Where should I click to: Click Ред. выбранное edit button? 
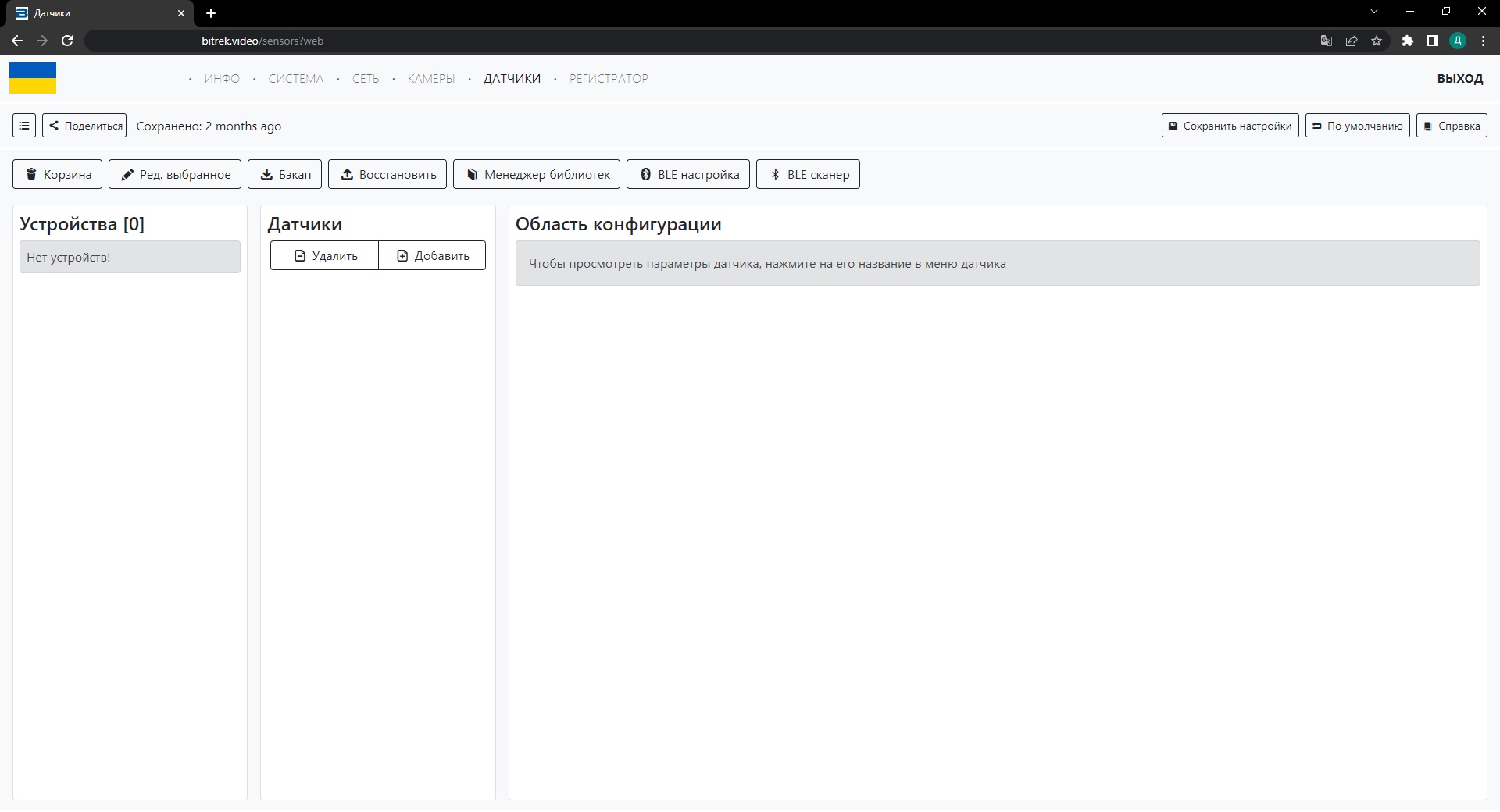click(175, 174)
